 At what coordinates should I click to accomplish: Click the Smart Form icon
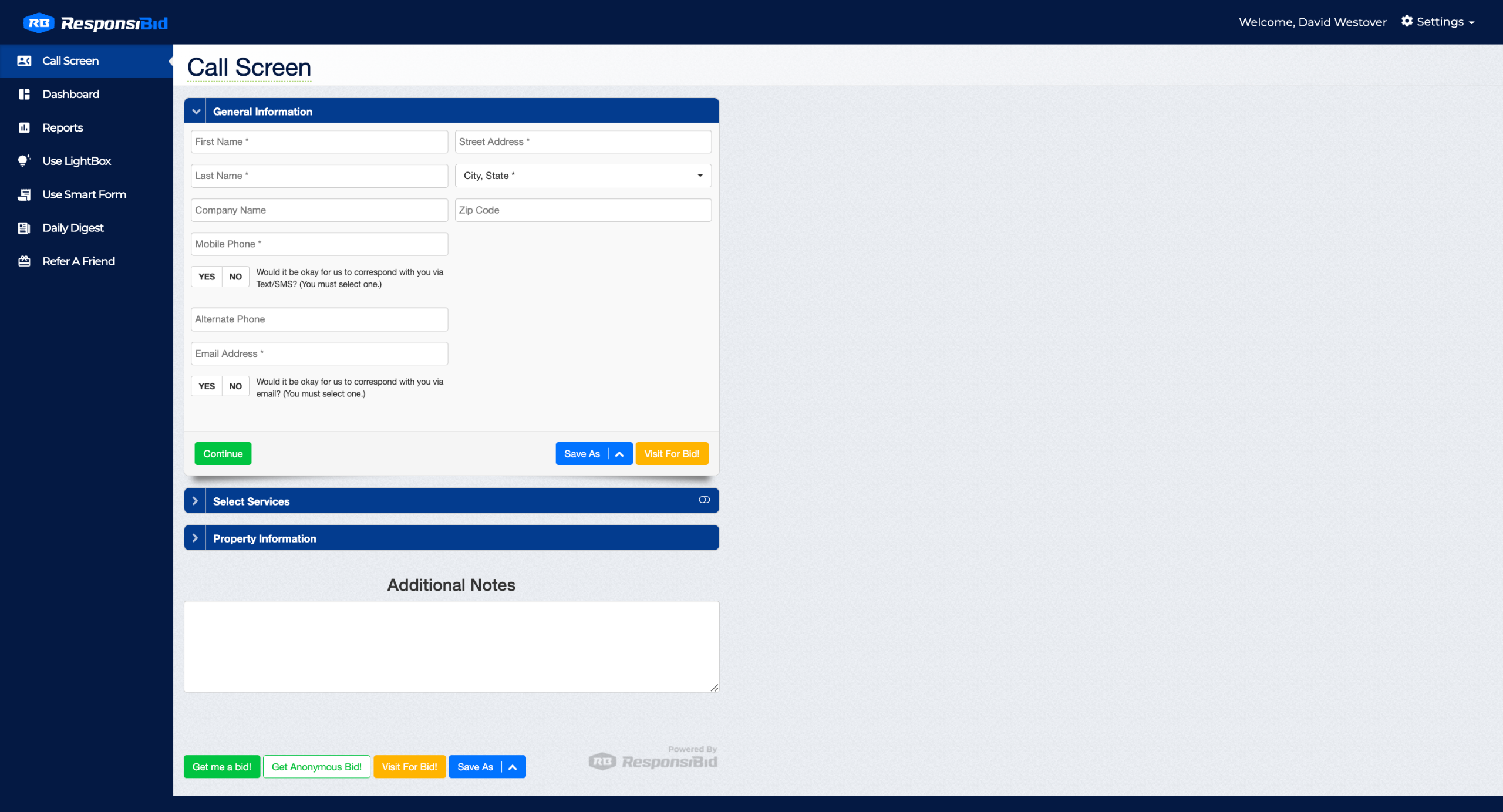pos(24,195)
